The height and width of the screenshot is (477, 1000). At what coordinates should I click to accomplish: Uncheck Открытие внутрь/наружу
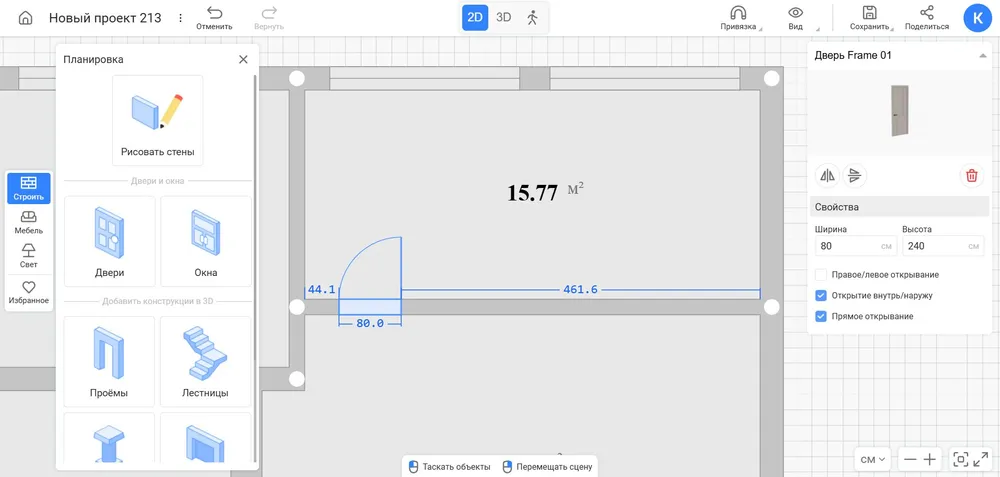click(821, 295)
